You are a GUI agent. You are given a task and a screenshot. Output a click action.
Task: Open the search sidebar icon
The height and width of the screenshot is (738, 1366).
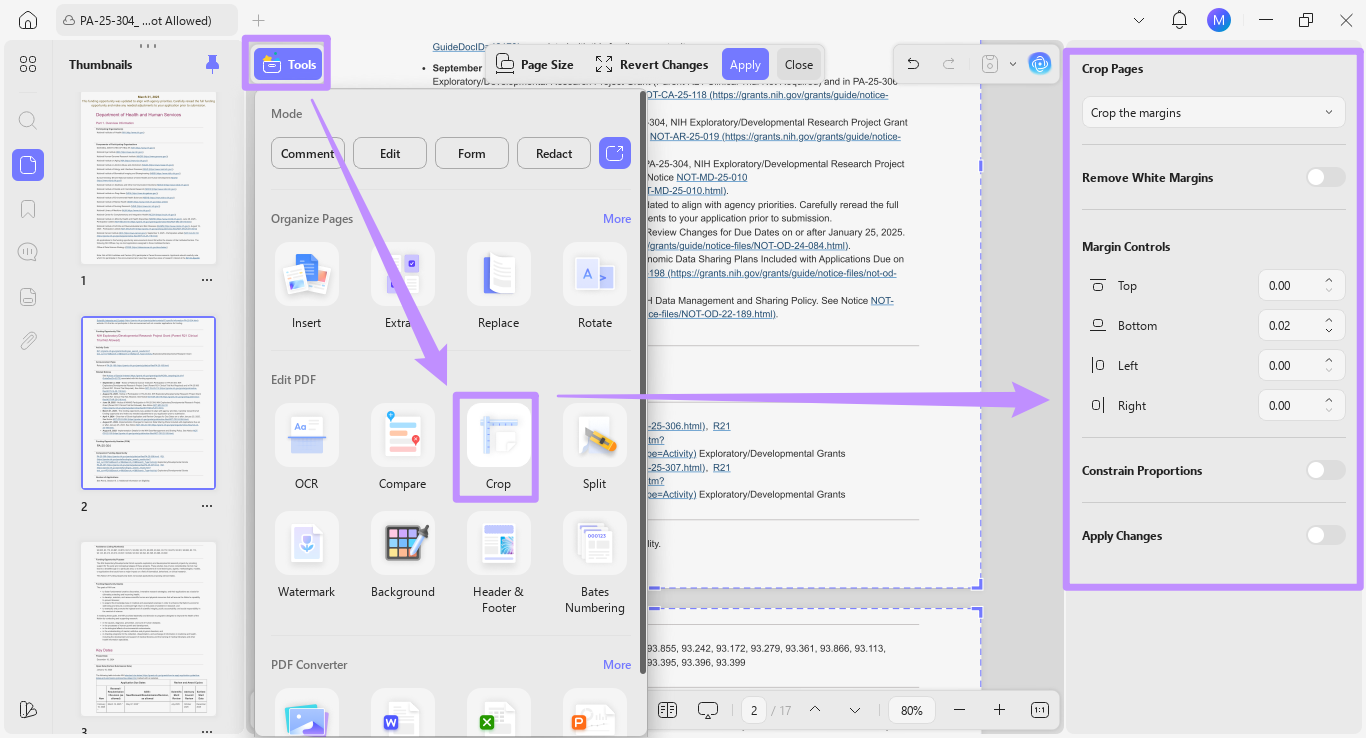click(x=28, y=121)
